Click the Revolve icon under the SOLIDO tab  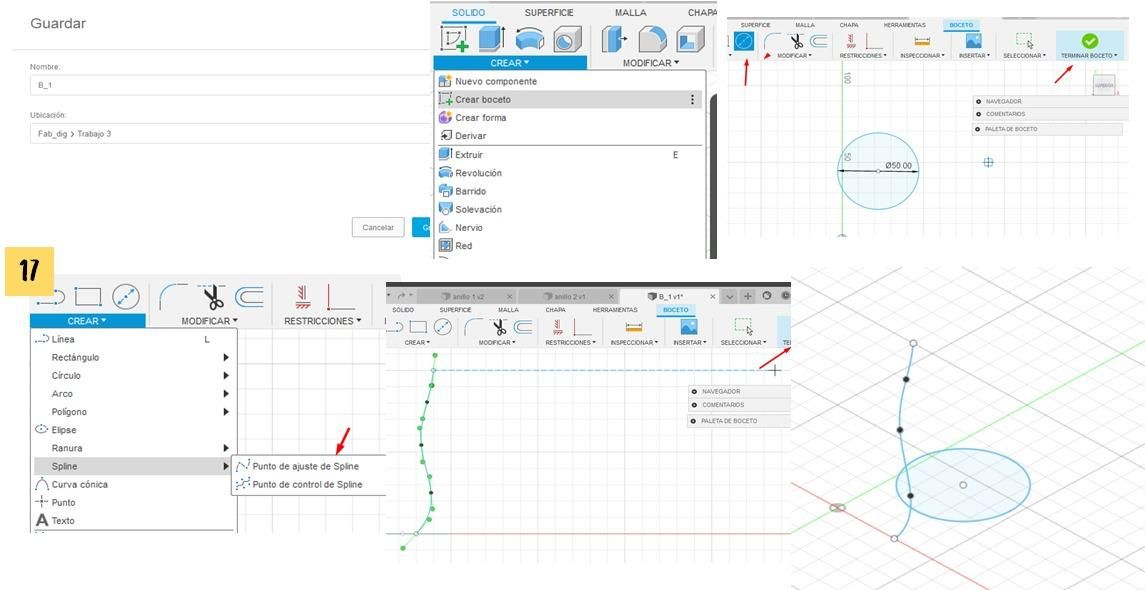pos(529,39)
